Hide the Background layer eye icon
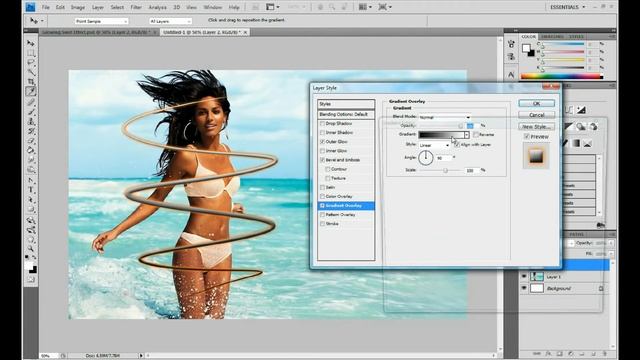The image size is (640, 360). [524, 289]
